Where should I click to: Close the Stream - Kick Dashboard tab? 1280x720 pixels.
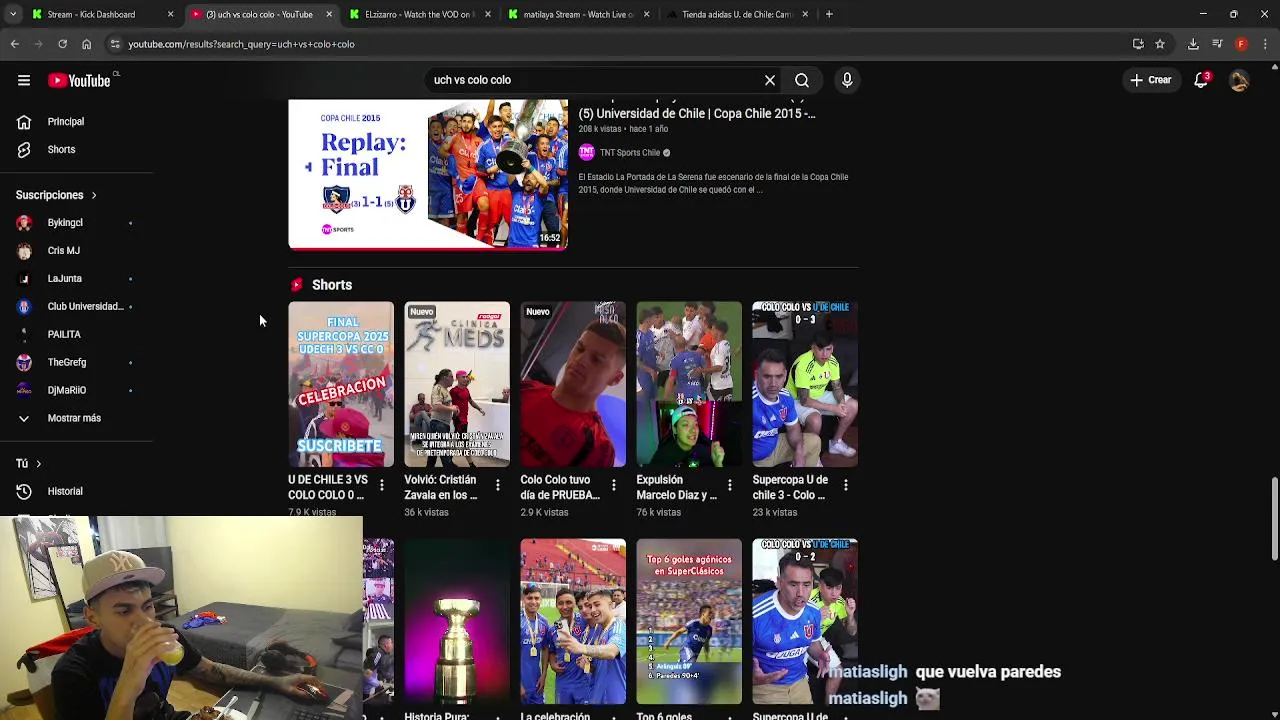(x=170, y=14)
